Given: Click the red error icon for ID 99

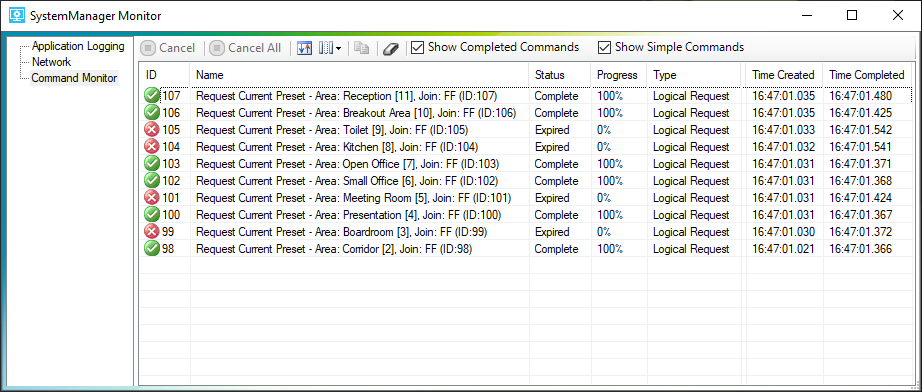Looking at the screenshot, I should point(152,232).
